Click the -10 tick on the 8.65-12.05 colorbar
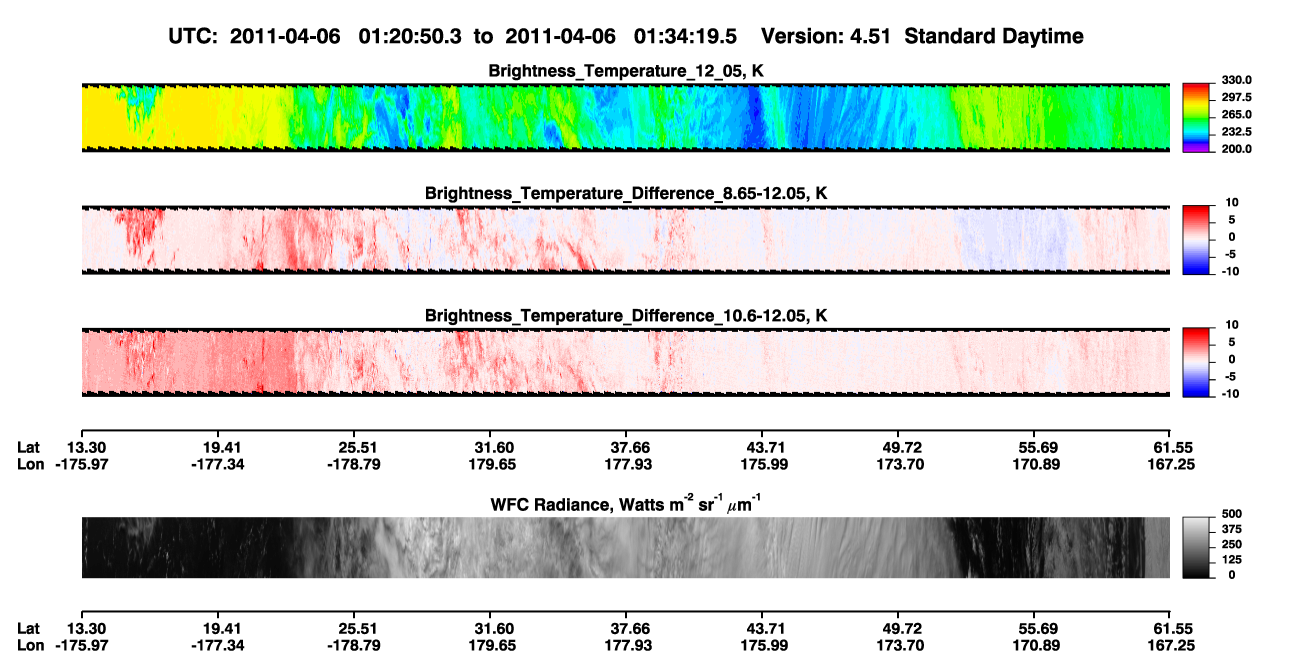Image resolution: width=1300 pixels, height=667 pixels. coord(1232,271)
